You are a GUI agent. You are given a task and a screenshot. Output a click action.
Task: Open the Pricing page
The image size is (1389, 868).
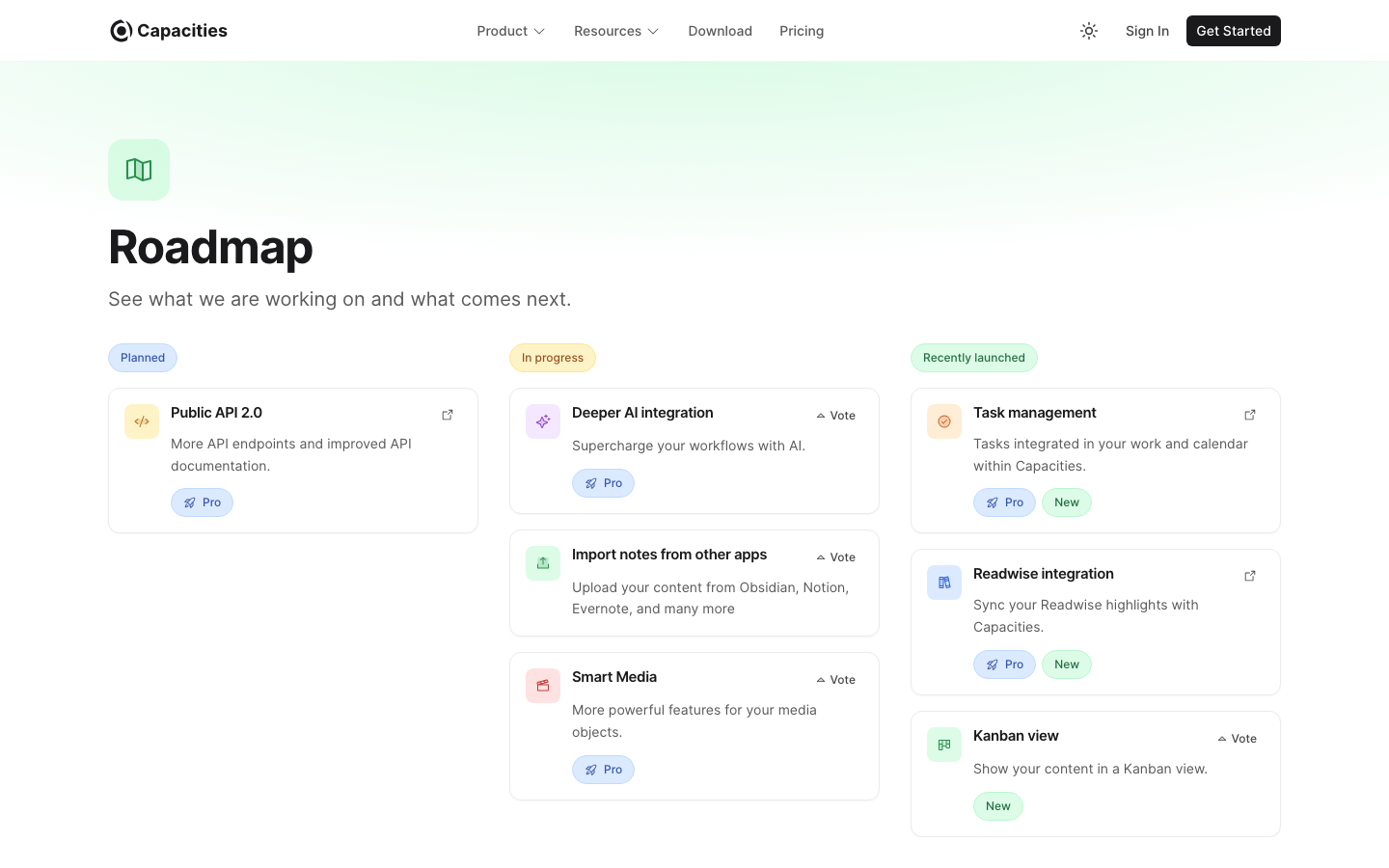click(x=802, y=31)
